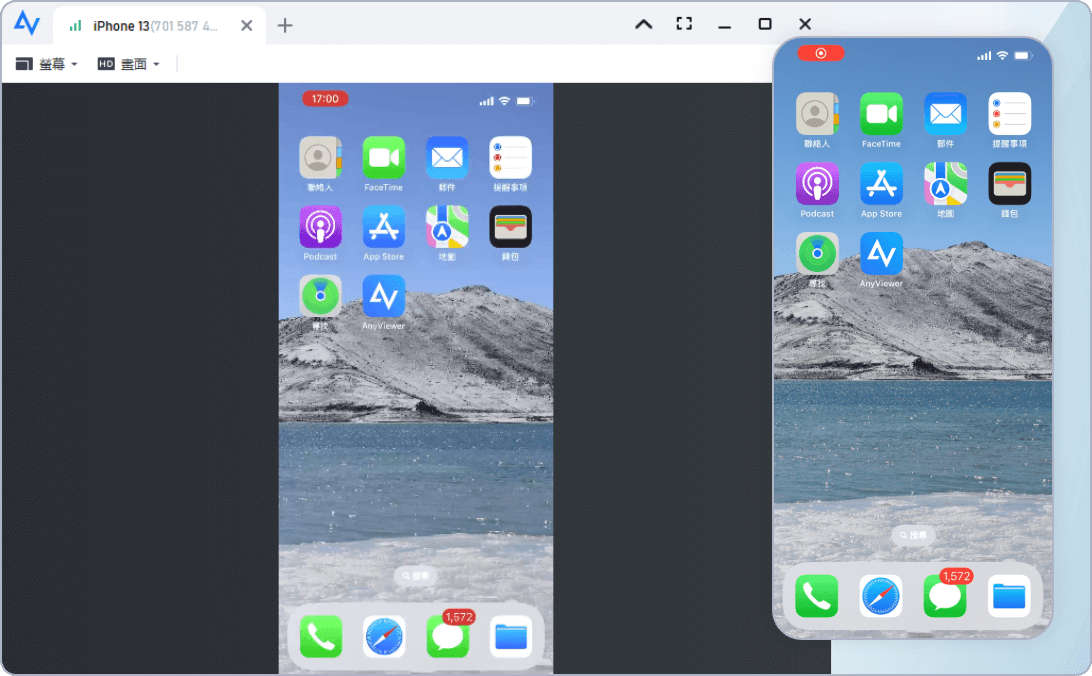Open Contacts app in the mirrored AnyViewer screen
Screen dimensions: 1092x676
point(320,157)
